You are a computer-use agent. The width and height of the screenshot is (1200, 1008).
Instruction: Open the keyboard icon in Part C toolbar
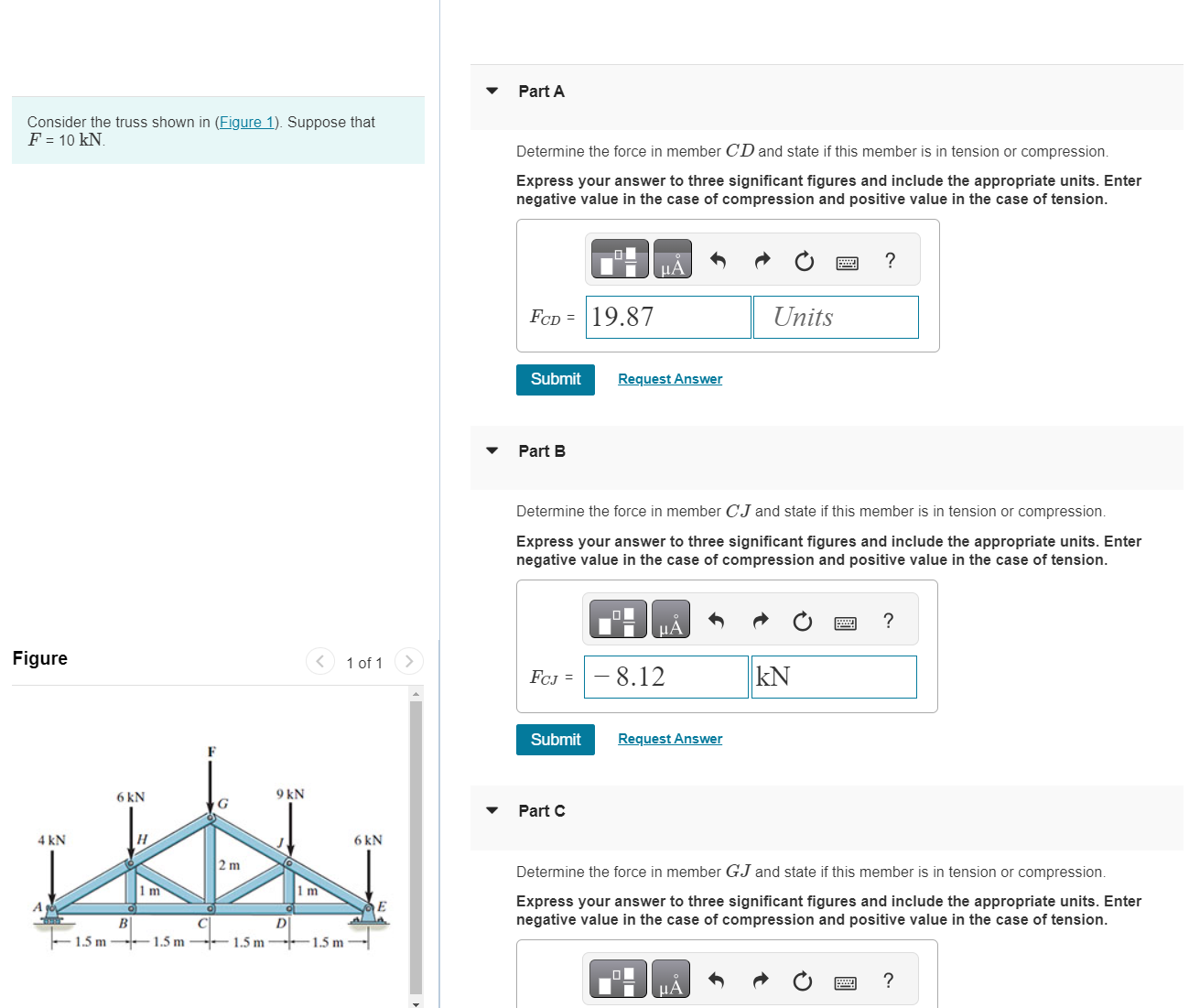tap(846, 981)
